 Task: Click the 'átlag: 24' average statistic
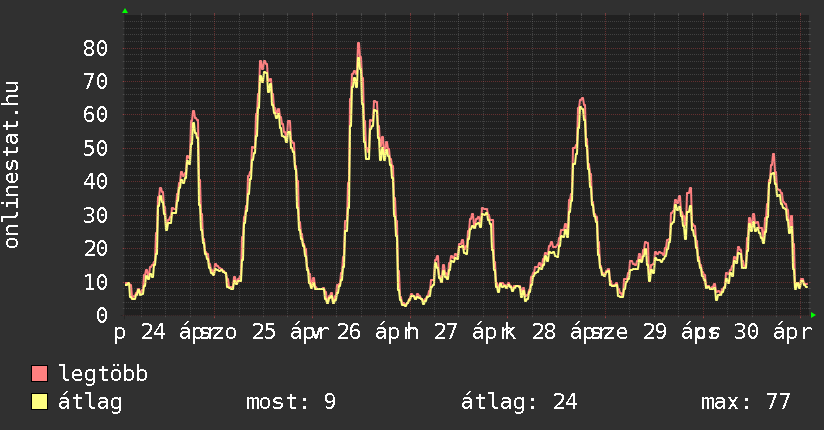[519, 402]
